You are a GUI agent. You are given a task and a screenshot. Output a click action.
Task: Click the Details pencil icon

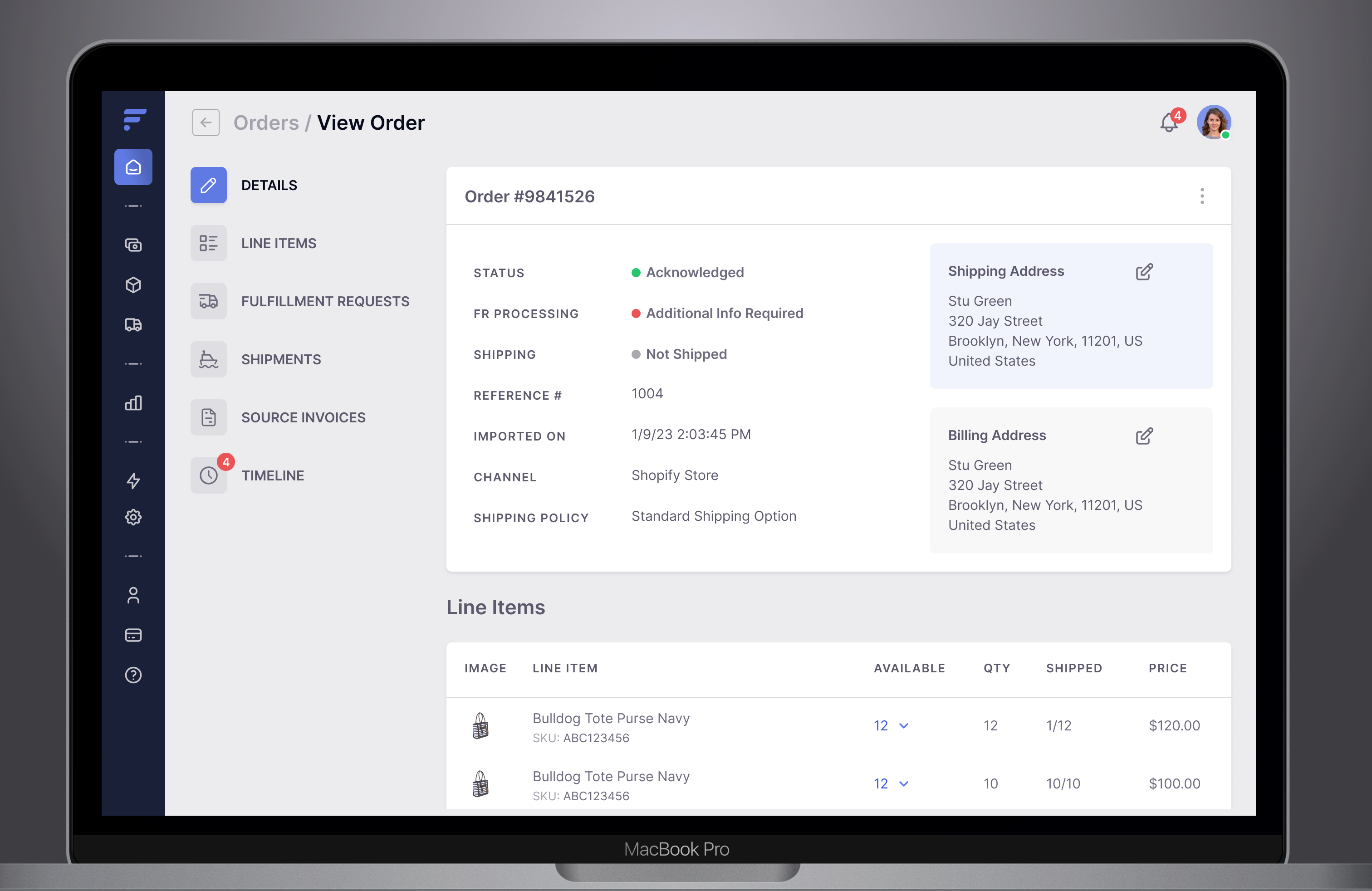(x=209, y=185)
